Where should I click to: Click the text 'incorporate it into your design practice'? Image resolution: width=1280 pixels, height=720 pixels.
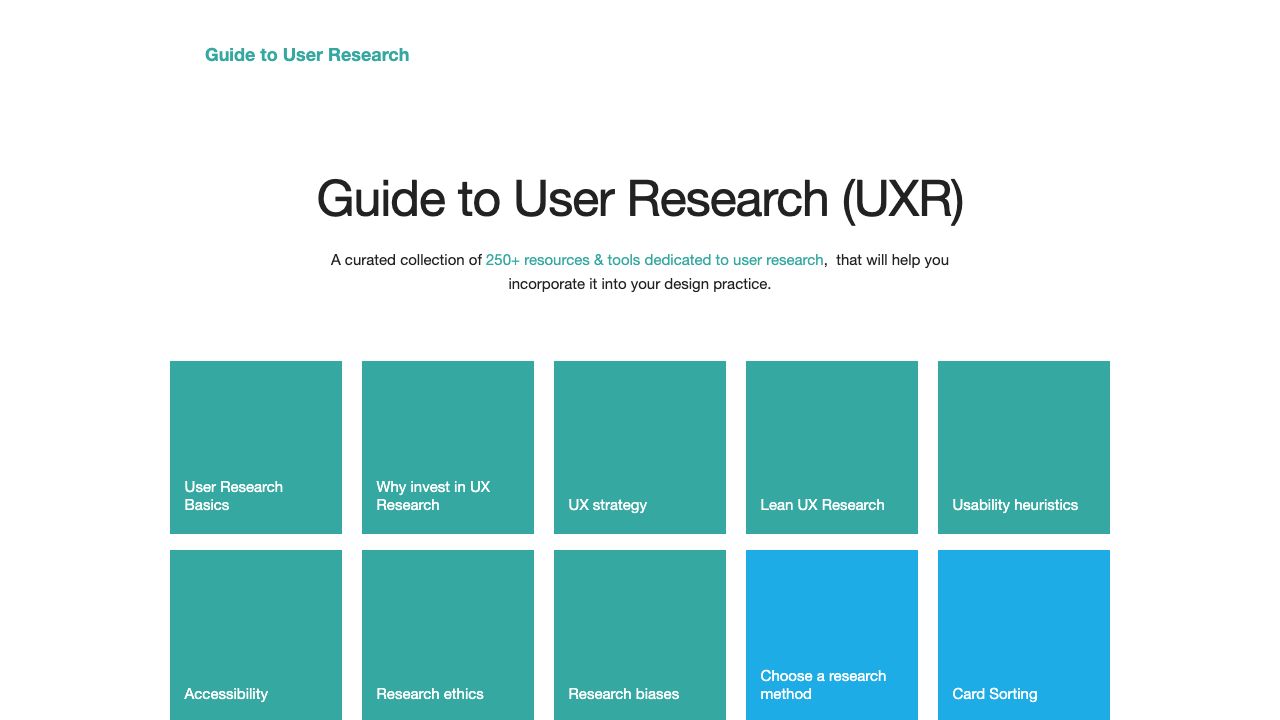[640, 284]
